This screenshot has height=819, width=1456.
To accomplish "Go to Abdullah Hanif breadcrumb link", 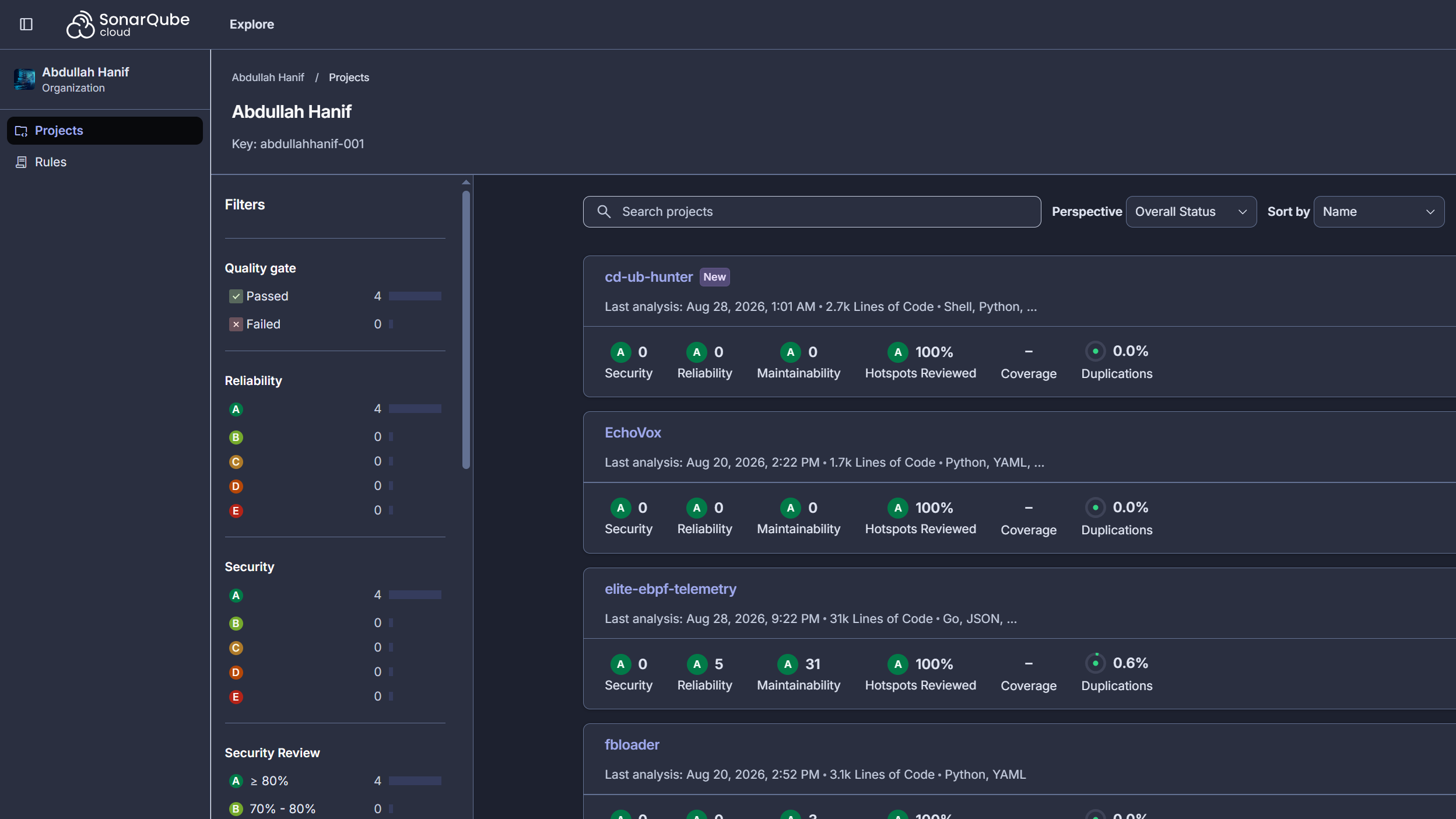I will [268, 78].
